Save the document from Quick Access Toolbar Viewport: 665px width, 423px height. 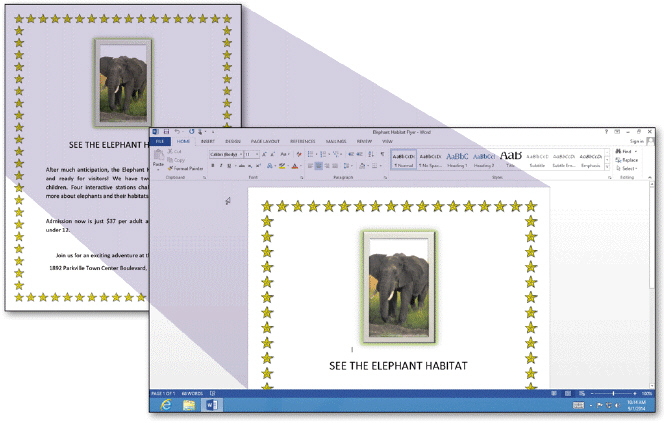tap(166, 132)
